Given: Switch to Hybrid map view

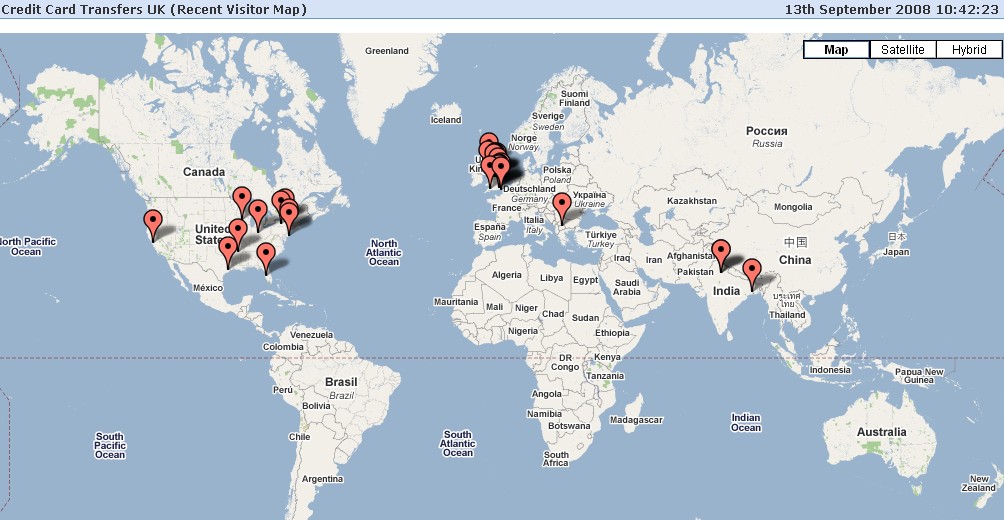Looking at the screenshot, I should pyautogui.click(x=968, y=50).
